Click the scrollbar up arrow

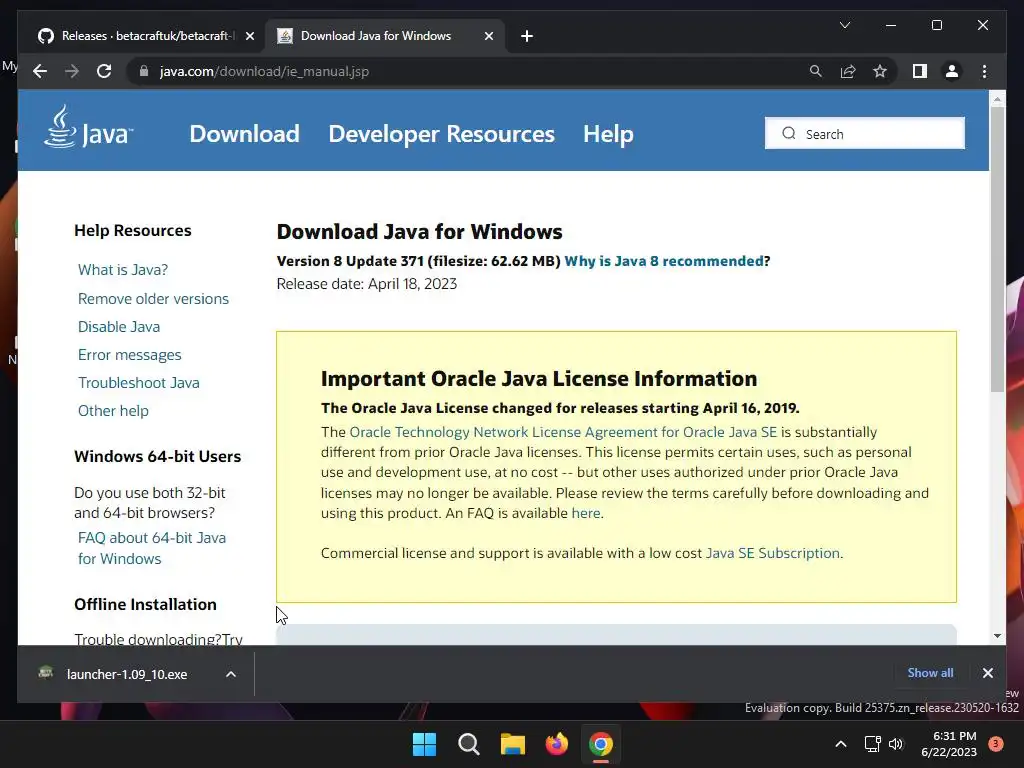point(997,99)
